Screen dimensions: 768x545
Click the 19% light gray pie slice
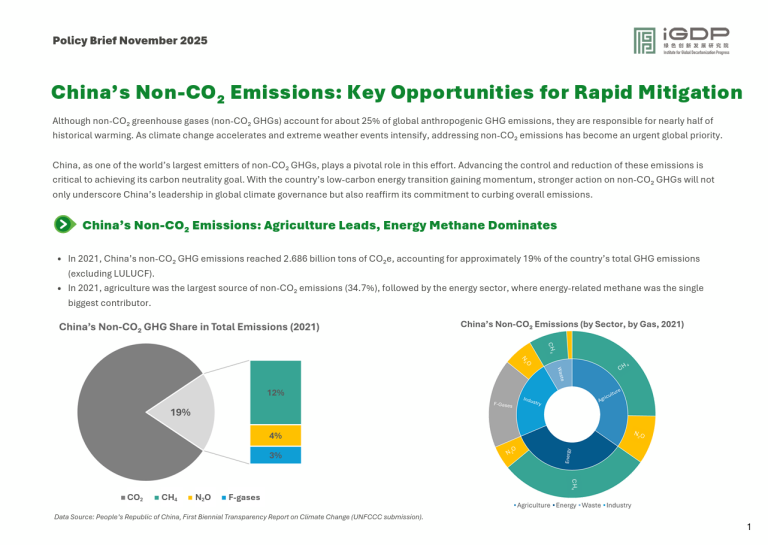tap(186, 413)
